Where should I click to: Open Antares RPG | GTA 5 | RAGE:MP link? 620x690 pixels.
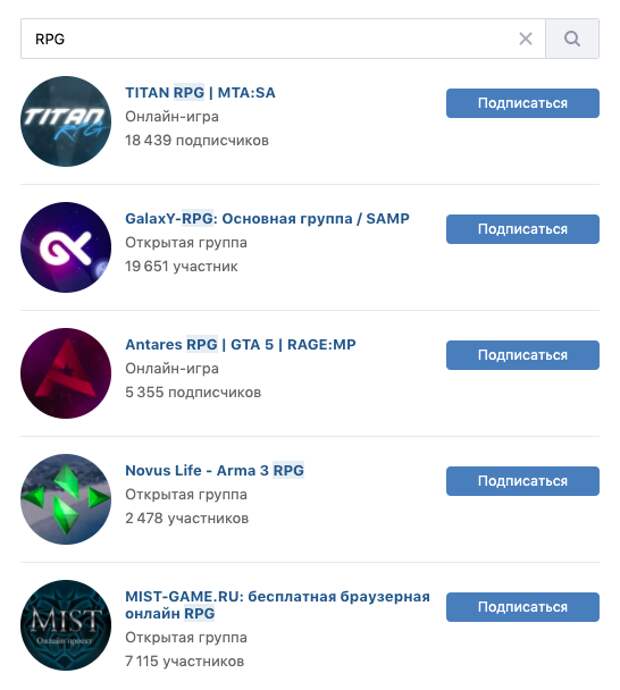click(x=240, y=345)
